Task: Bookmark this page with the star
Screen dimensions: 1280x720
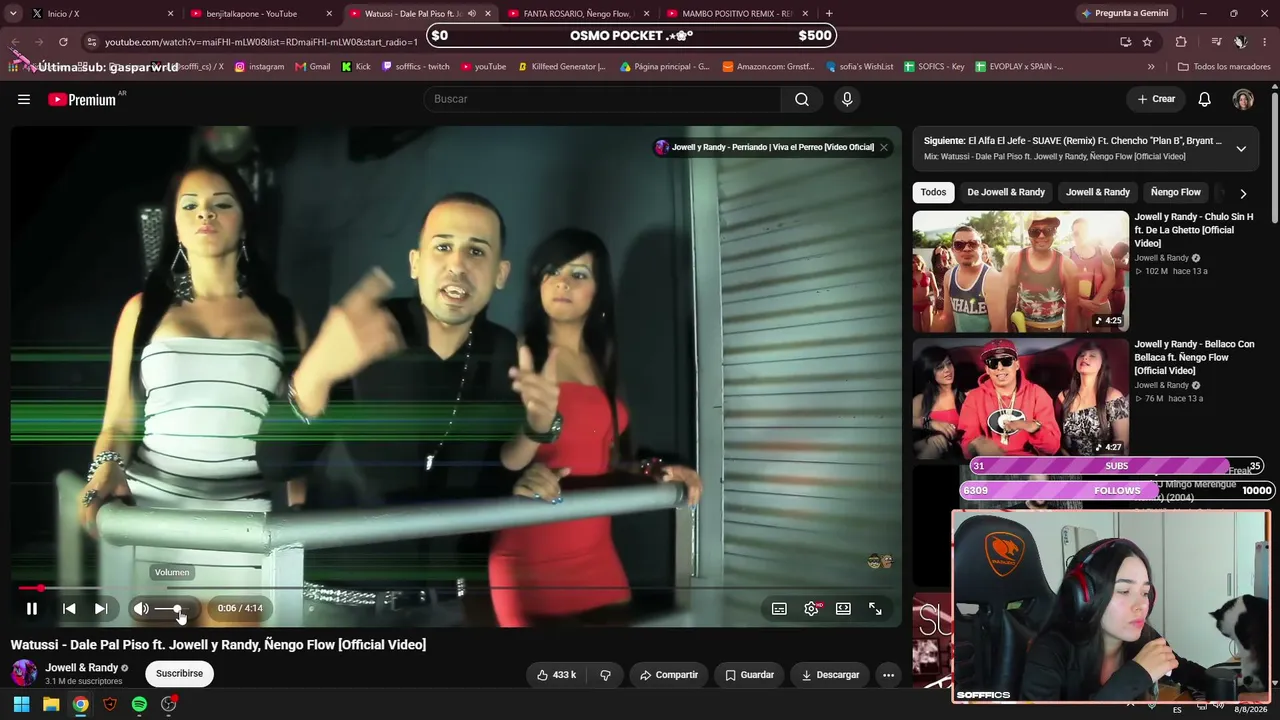Action: click(x=1147, y=42)
